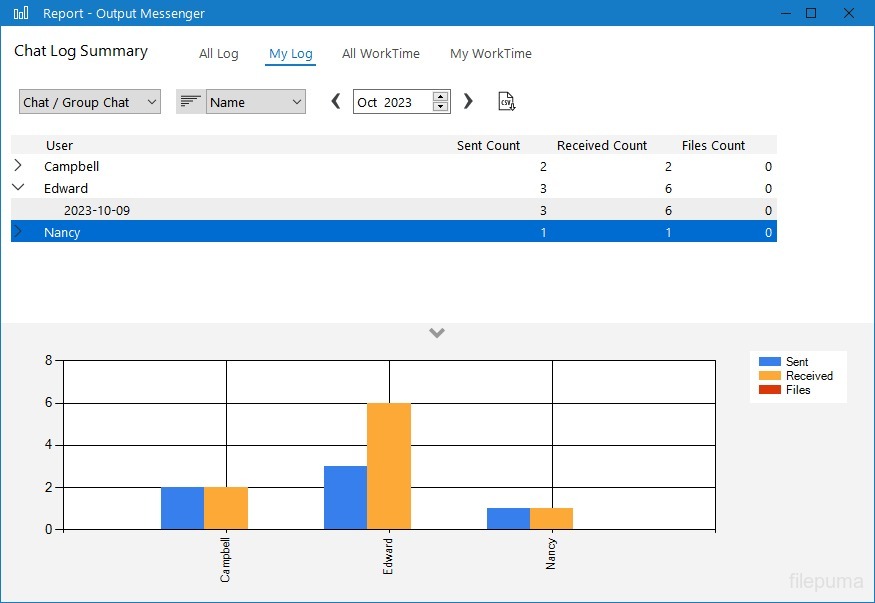Select the 2023-10-09 date row
875x603 pixels.
[96, 210]
